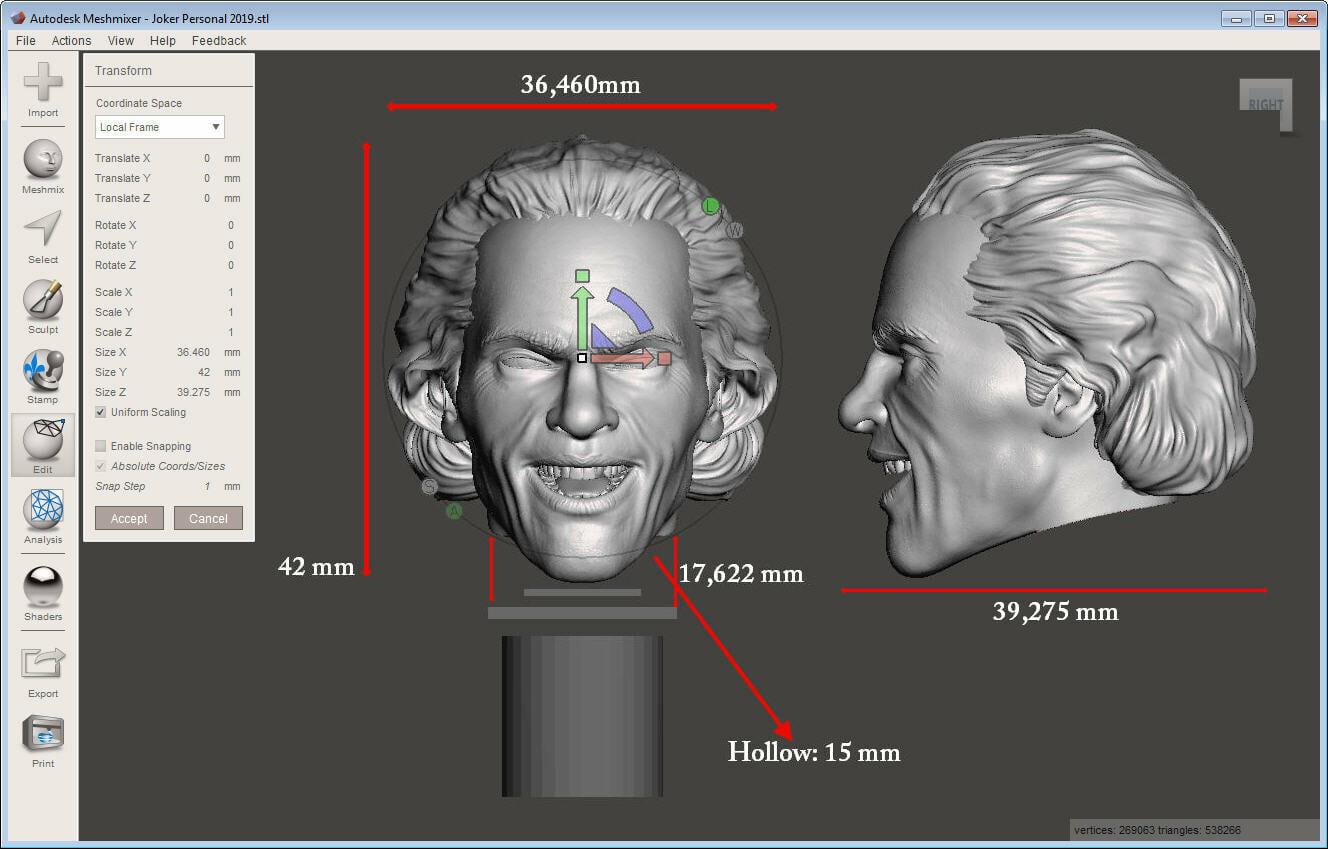Open the Coordinate Space Local Frame dropdown

[160, 127]
